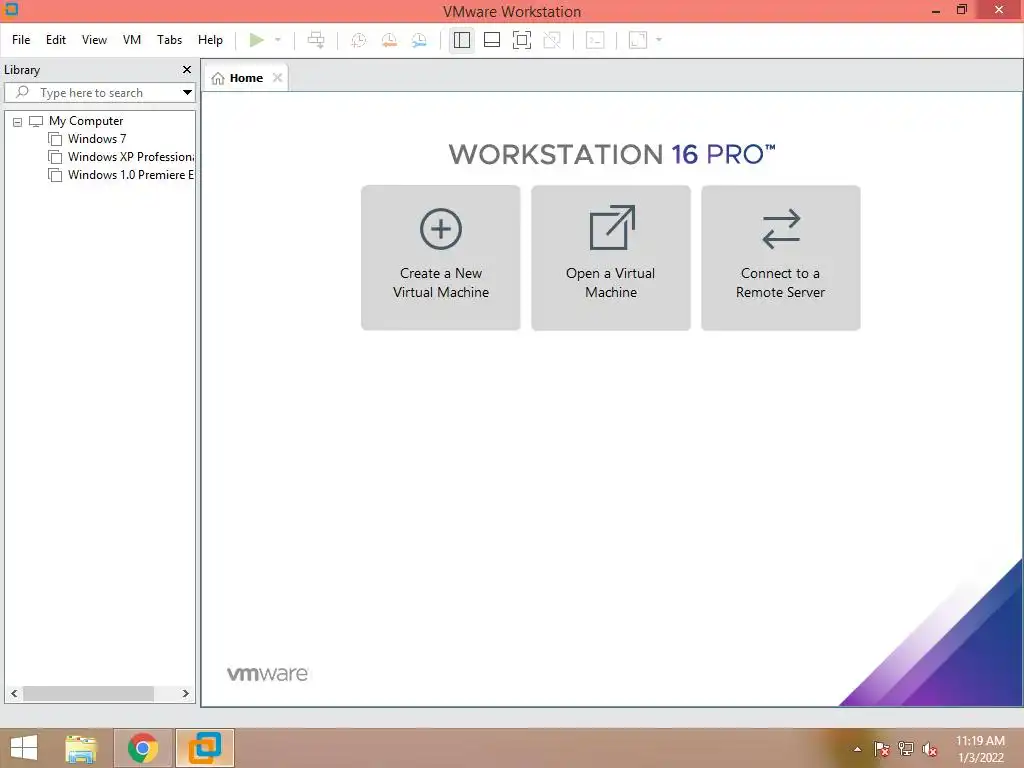Open the Edit menu
The height and width of the screenshot is (768, 1024).
click(56, 40)
